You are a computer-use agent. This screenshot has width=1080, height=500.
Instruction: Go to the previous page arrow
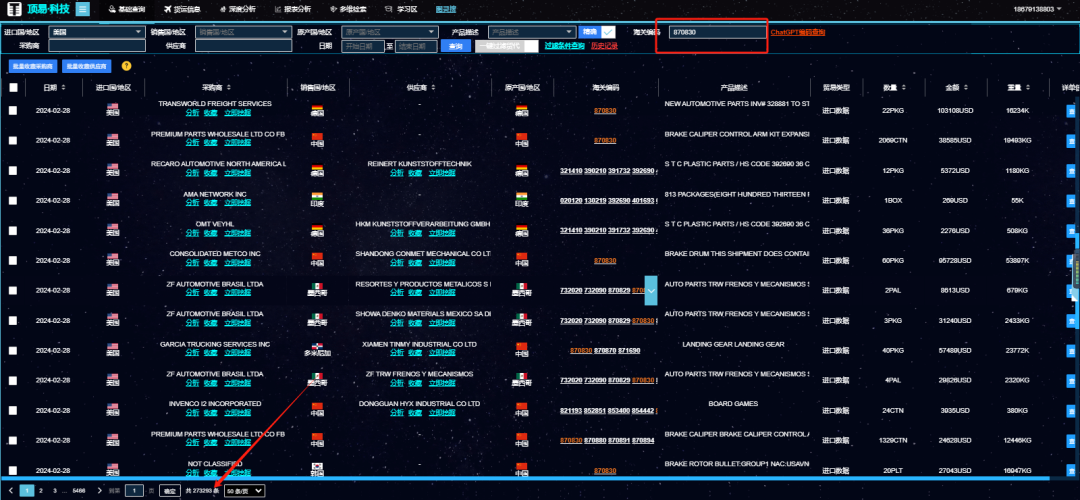11,490
